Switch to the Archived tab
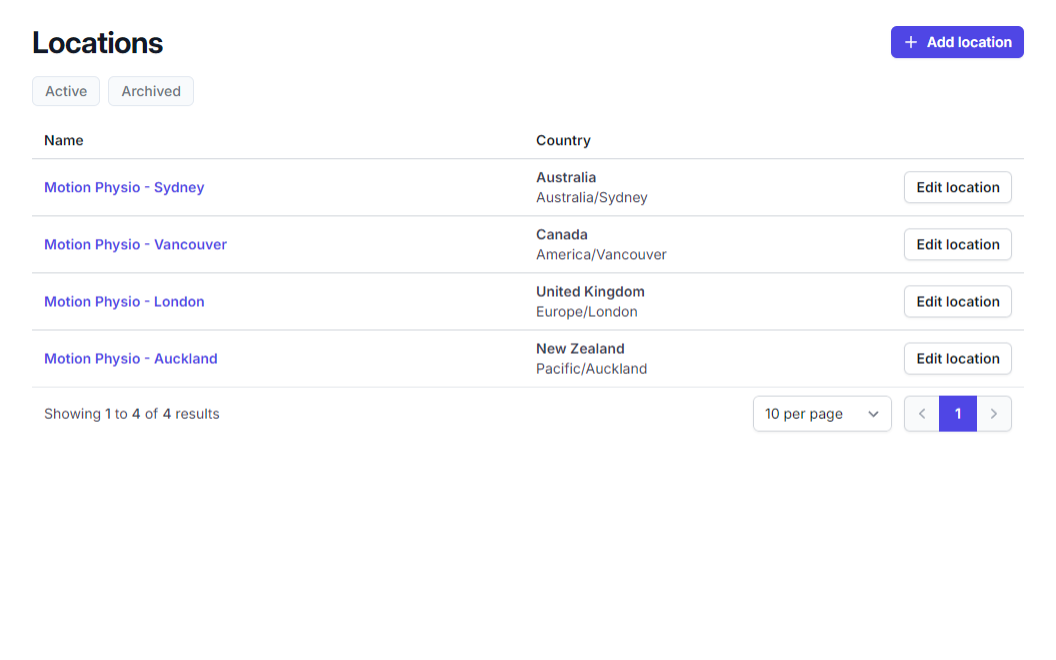Screen dimensions: 1056x660 151,91
